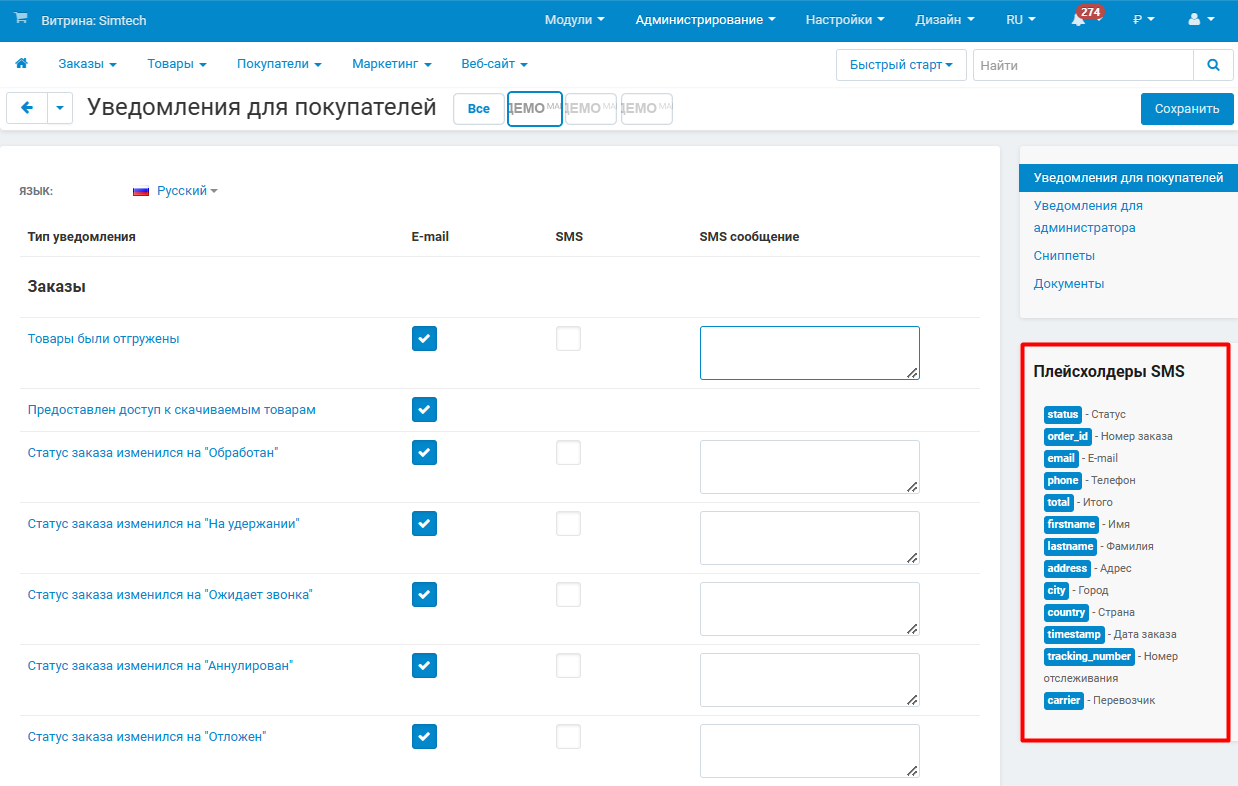Go to the home dashboard icon
Screen dimensions: 1238x786
[21, 64]
